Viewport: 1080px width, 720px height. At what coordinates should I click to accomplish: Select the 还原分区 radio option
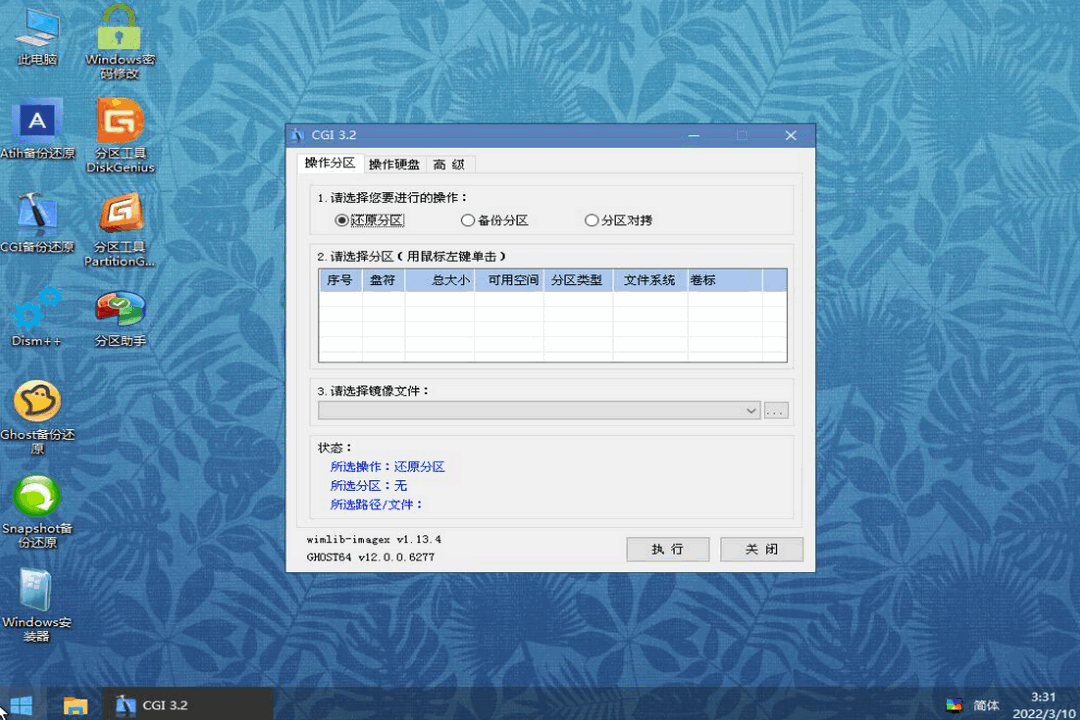pos(343,220)
